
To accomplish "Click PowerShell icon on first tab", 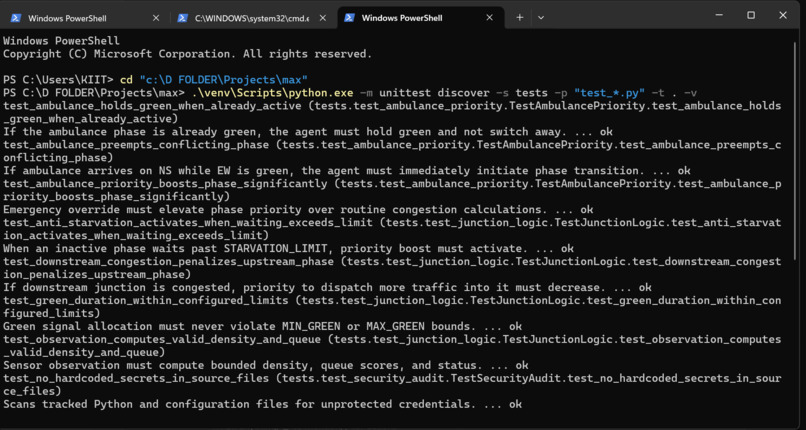I will click(x=15, y=18).
